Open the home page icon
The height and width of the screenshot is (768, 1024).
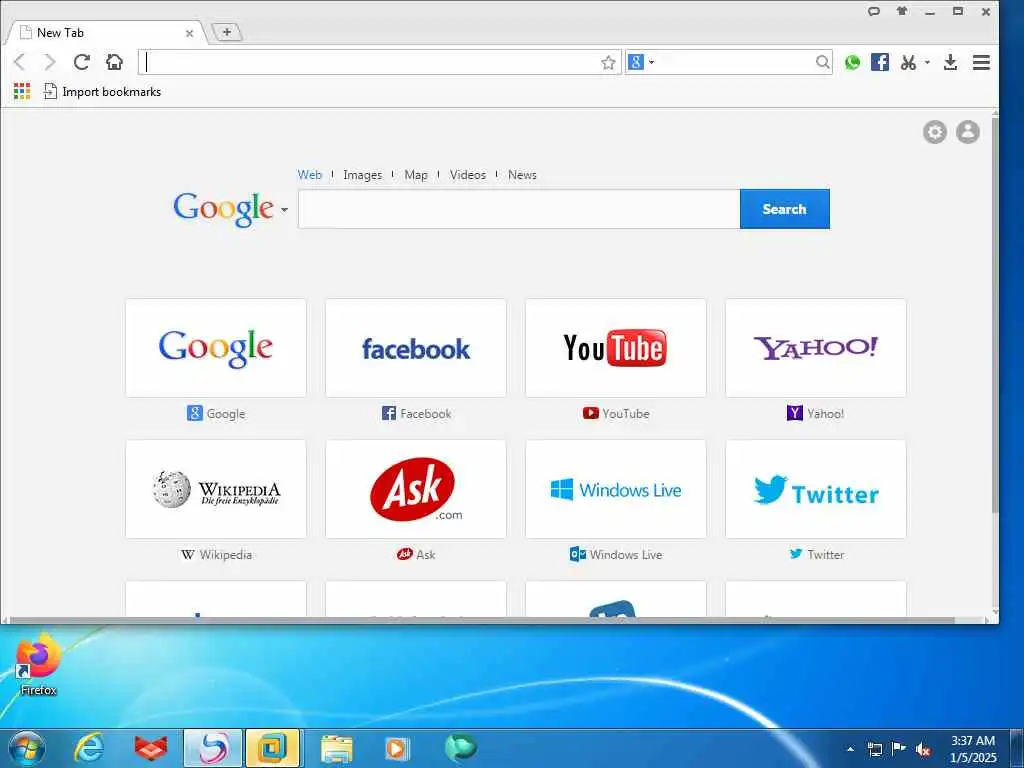point(114,62)
